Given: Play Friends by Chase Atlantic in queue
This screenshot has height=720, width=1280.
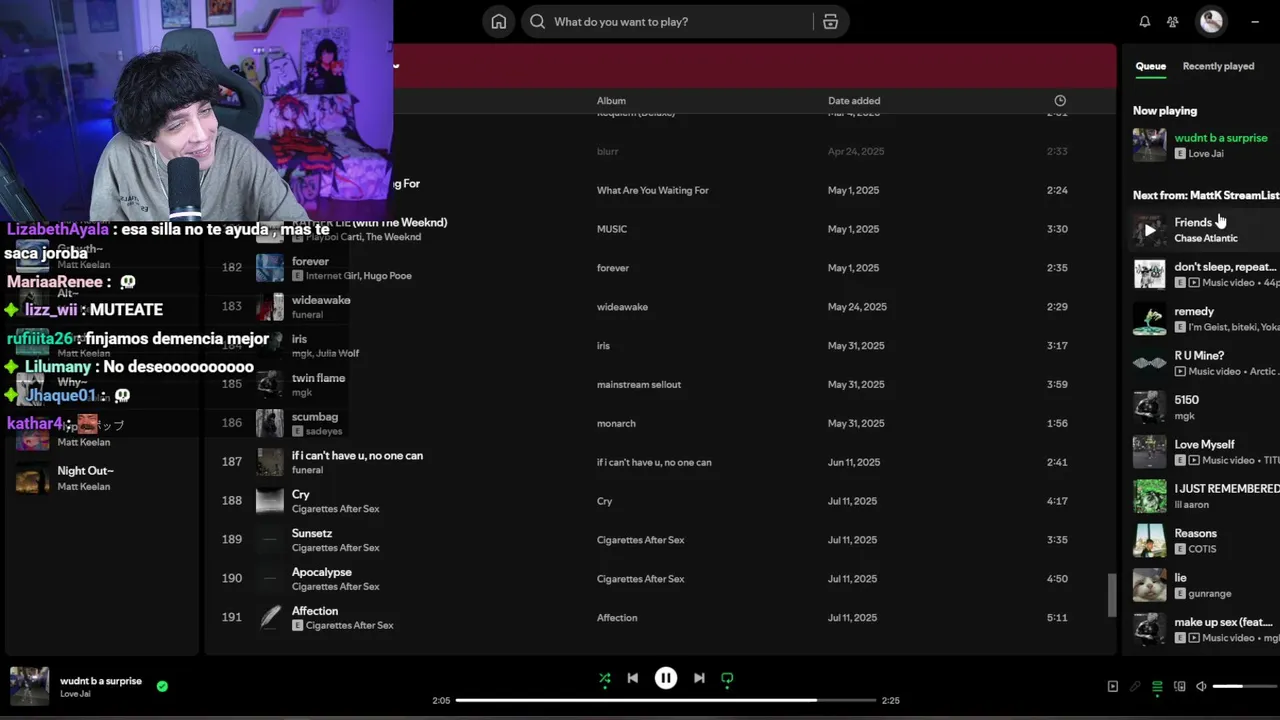Looking at the screenshot, I should point(1149,230).
